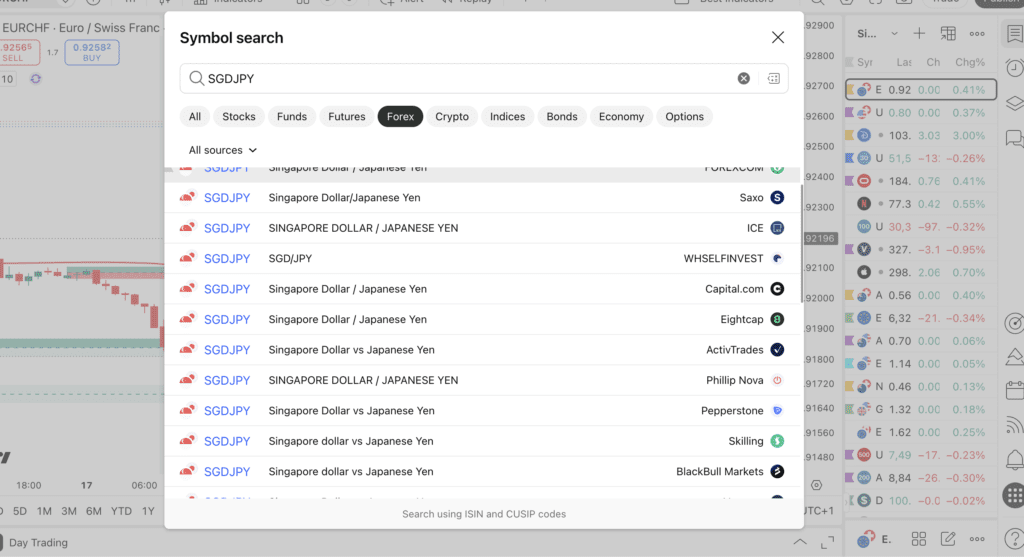
Task: Open the news feed sidebar icon
Action: pos(1014,425)
